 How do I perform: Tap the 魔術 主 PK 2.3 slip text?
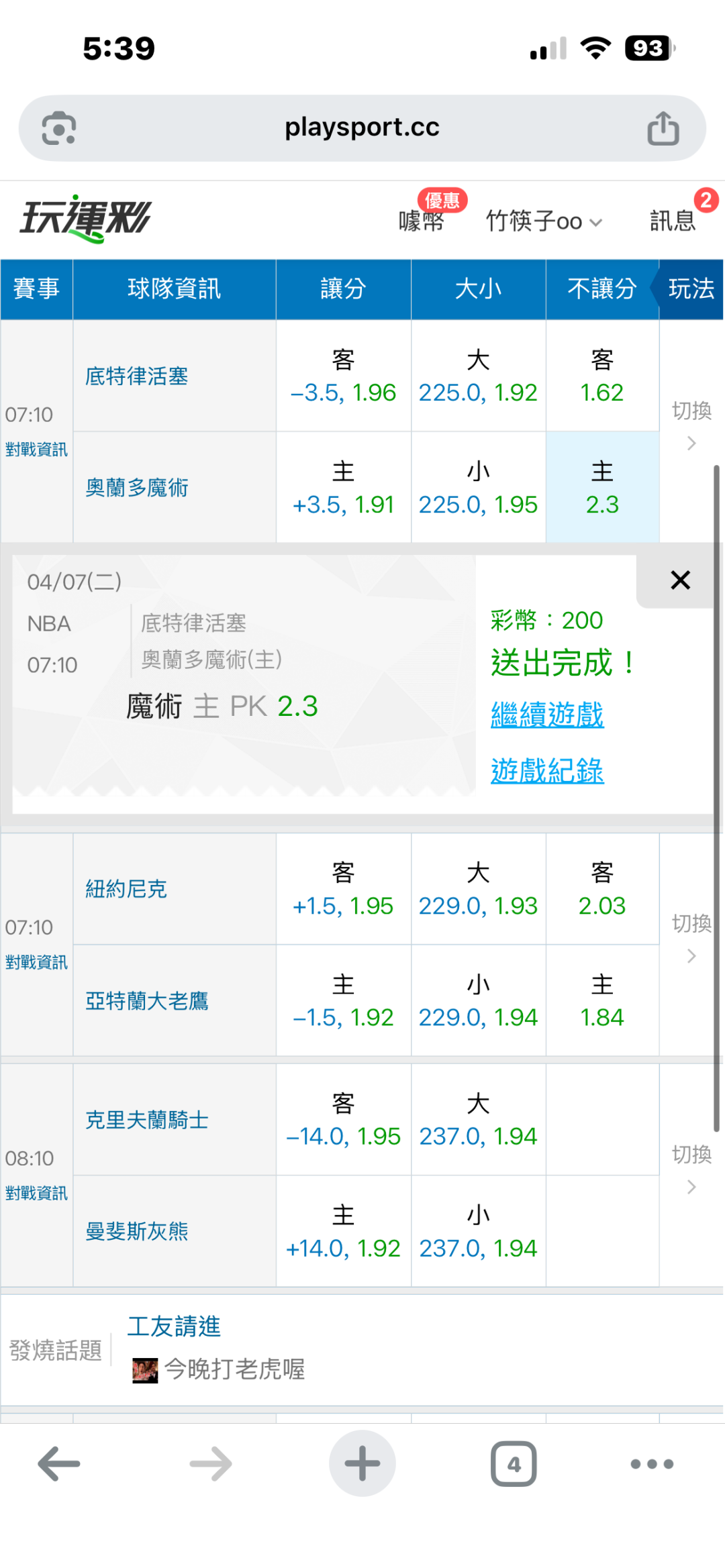(222, 707)
